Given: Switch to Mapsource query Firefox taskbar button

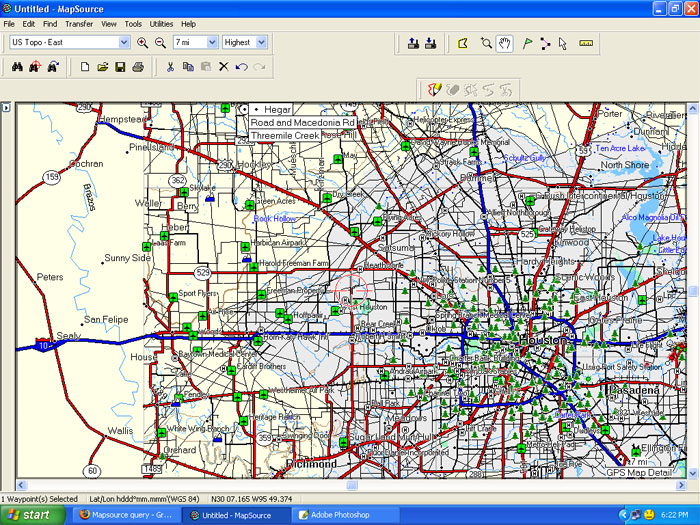Looking at the screenshot, I should point(126,515).
